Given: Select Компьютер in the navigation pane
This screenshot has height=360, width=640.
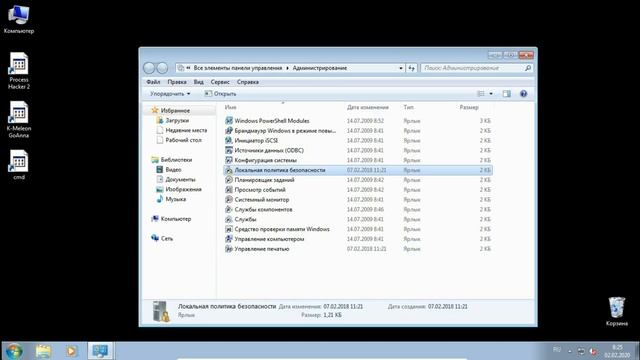Looking at the screenshot, I should tap(176, 219).
